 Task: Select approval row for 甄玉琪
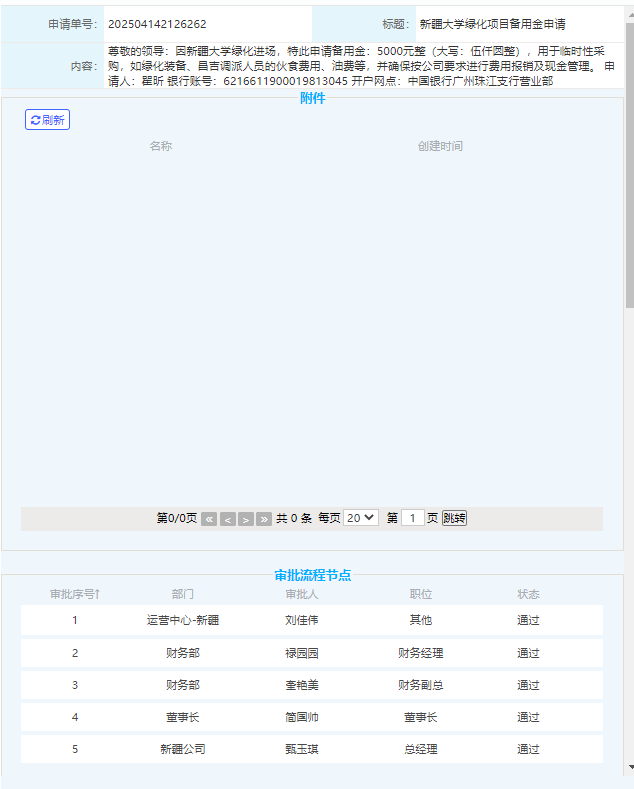[301, 749]
